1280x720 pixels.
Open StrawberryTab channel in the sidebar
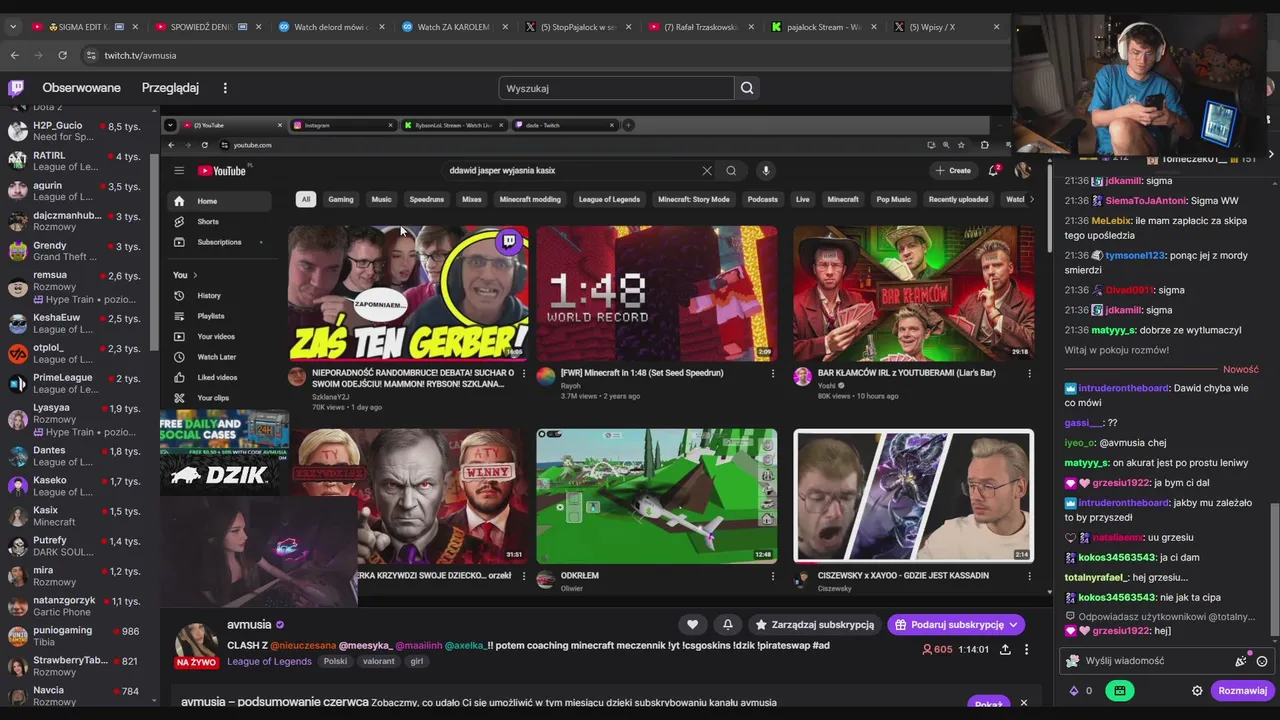[x=76, y=666]
